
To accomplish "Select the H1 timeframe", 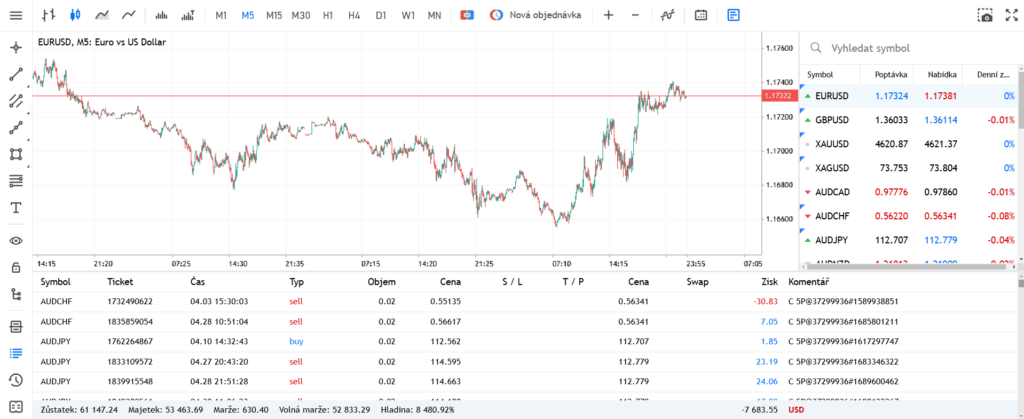I will (328, 15).
